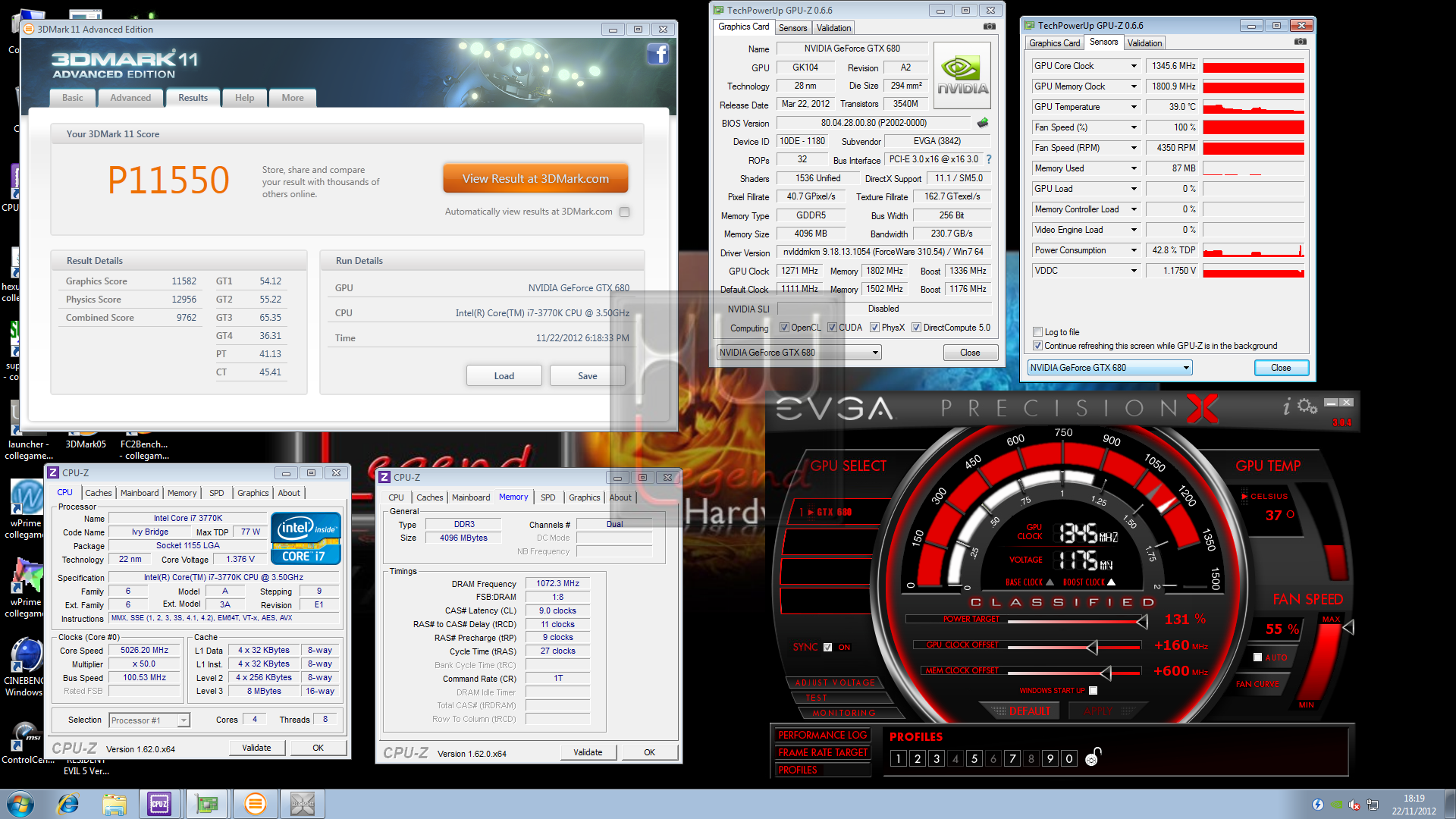Switch to GPU-Z taskbar icon
The image size is (1456, 819).
(x=207, y=804)
